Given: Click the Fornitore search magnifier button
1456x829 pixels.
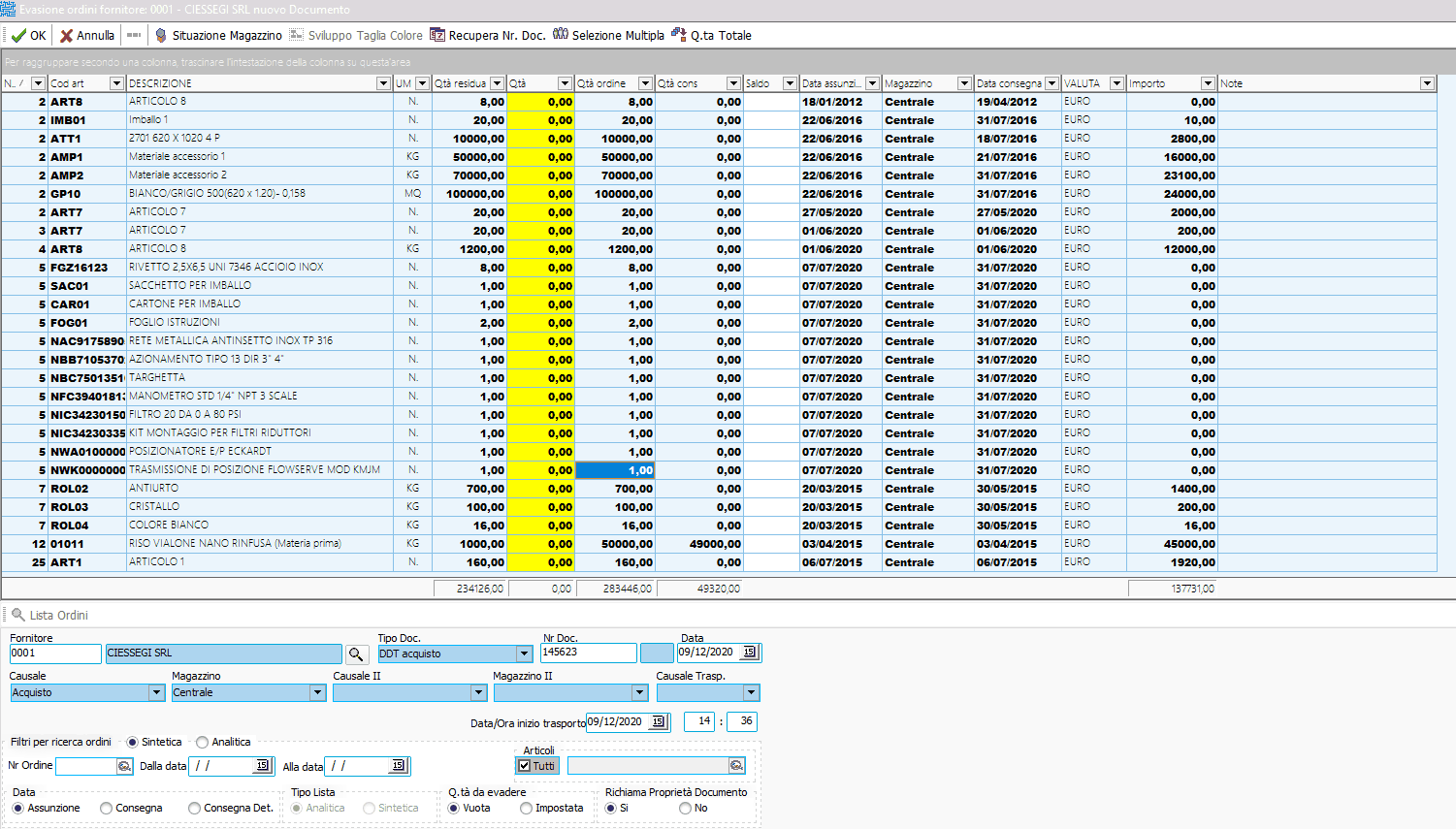Looking at the screenshot, I should click(356, 654).
